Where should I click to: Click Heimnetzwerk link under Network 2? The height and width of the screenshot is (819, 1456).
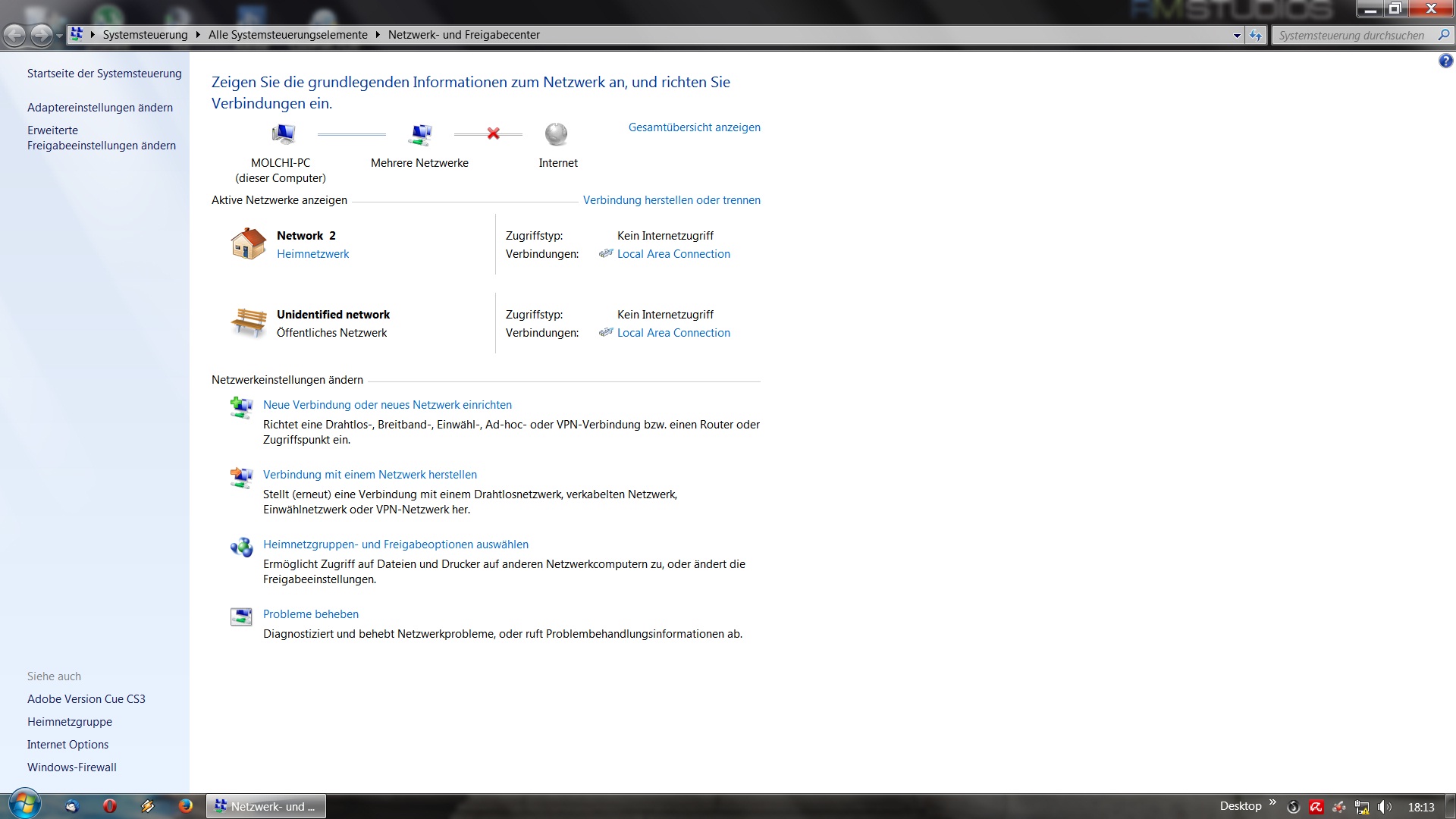[x=312, y=254]
